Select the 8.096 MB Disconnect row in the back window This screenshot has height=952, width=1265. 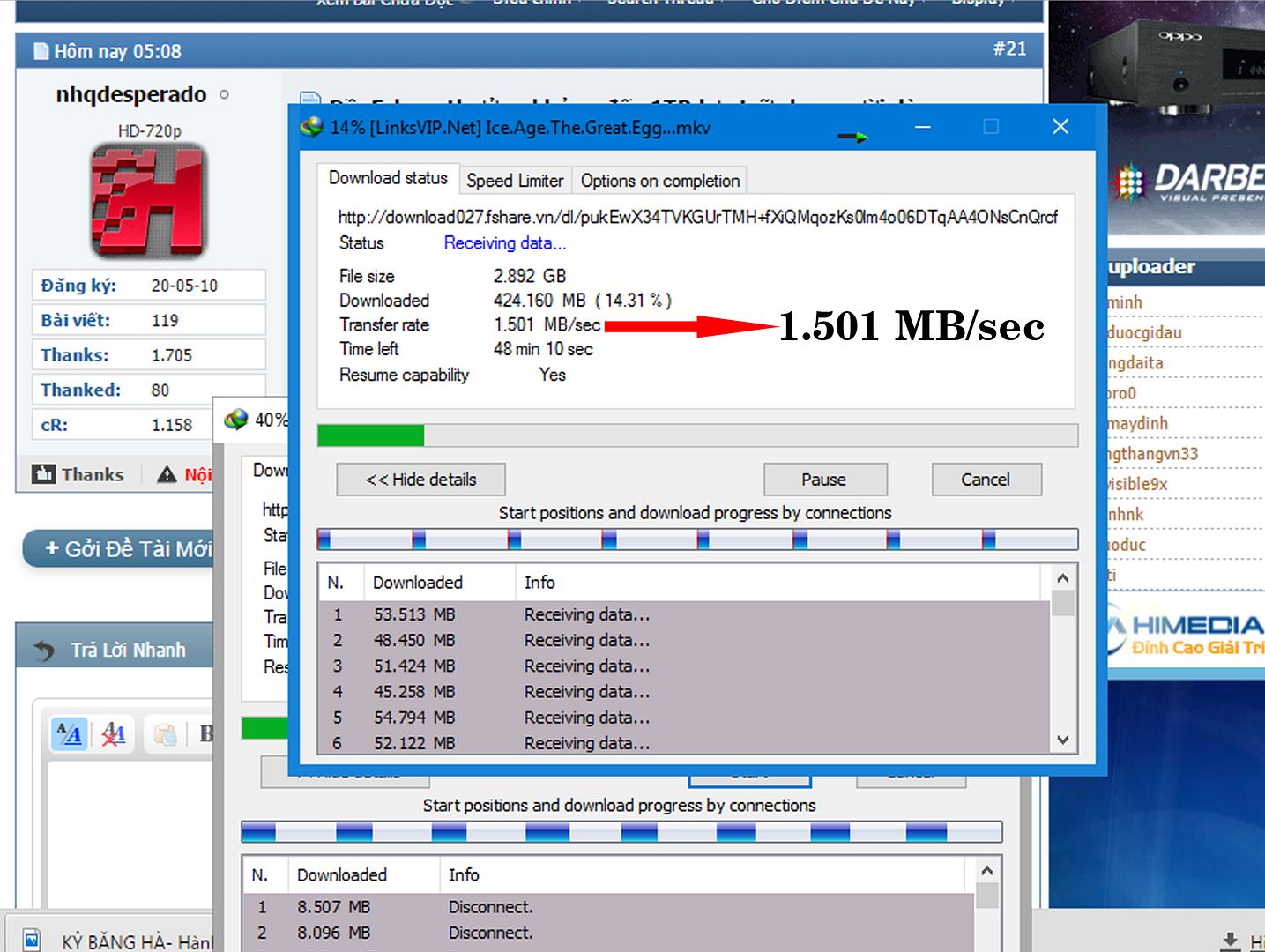(608, 933)
